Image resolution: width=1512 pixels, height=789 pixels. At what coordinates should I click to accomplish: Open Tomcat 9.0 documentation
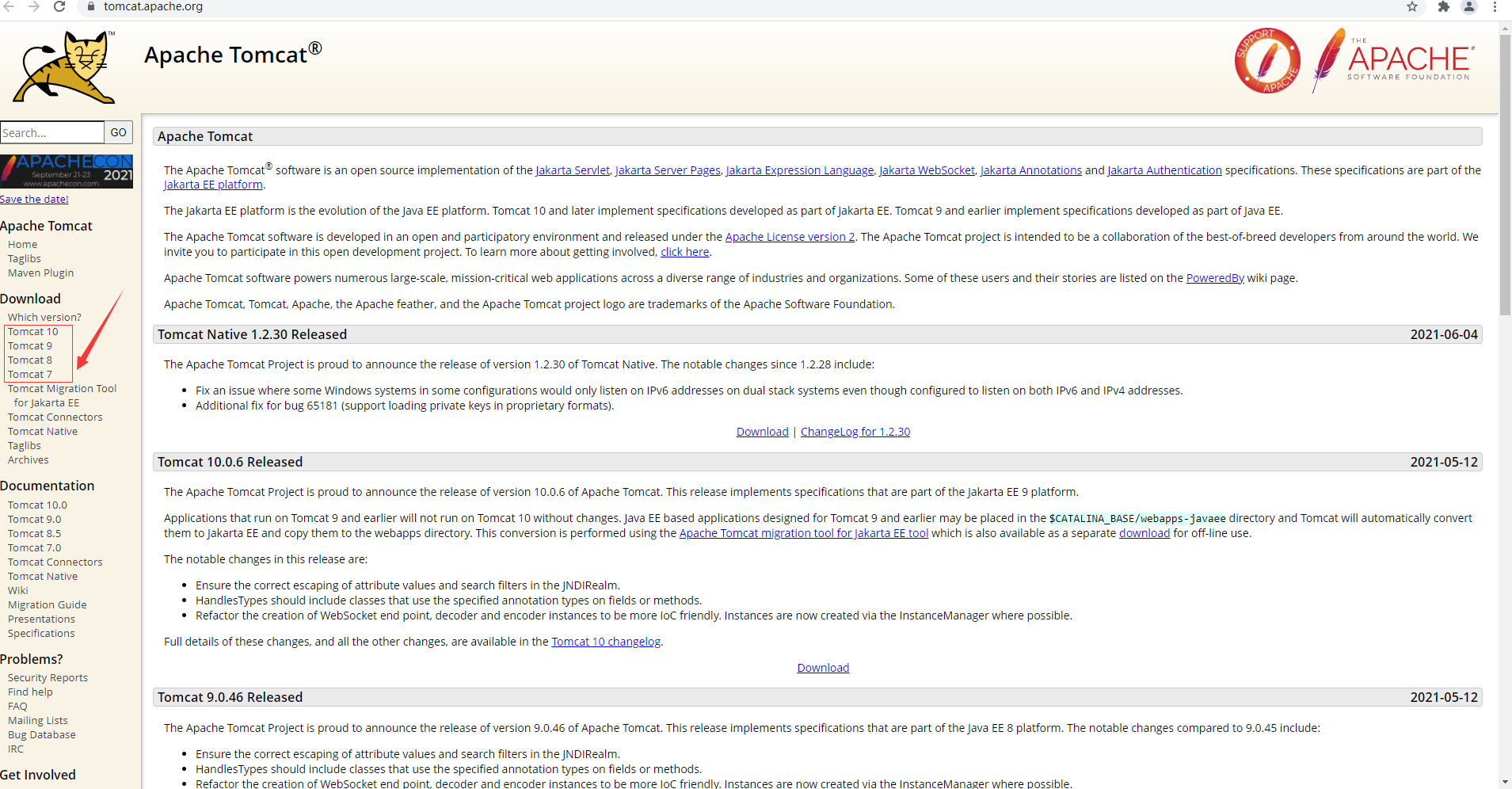34,520
